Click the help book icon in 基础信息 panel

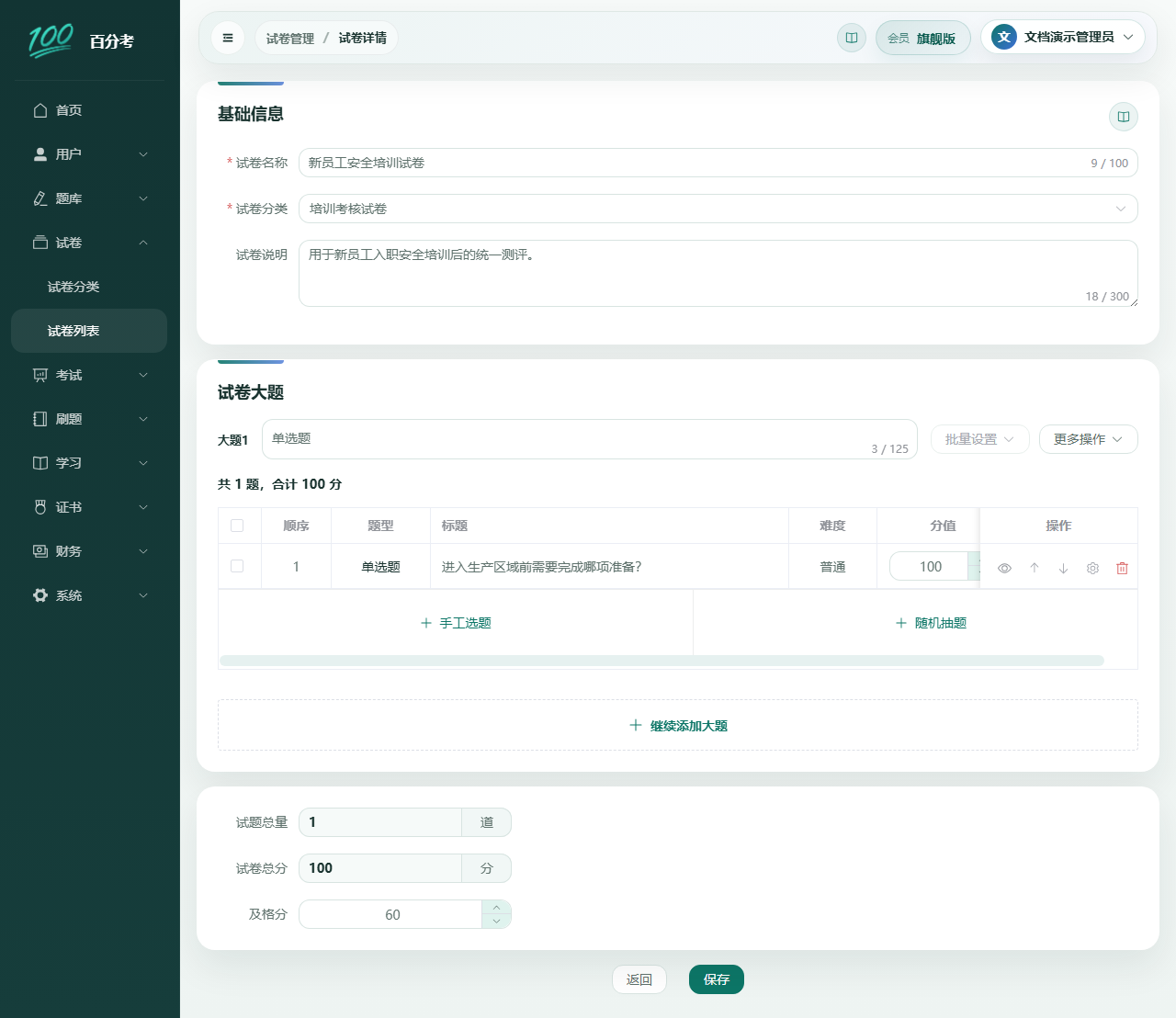pyautogui.click(x=1123, y=117)
